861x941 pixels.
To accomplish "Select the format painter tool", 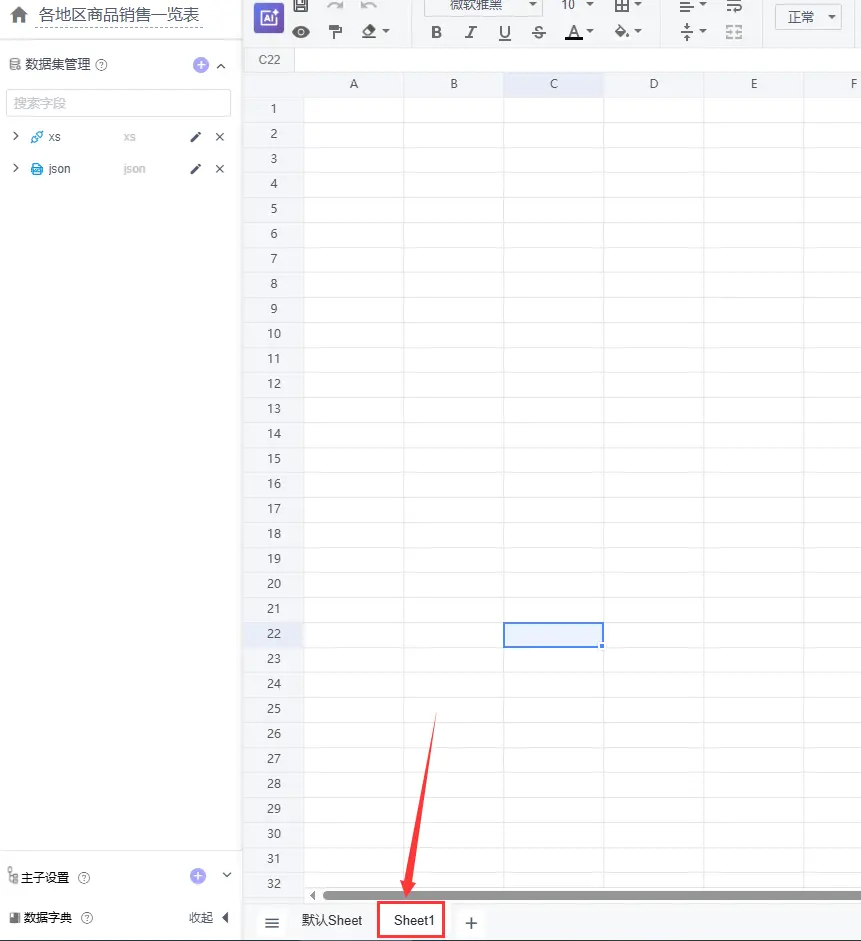I will (335, 32).
